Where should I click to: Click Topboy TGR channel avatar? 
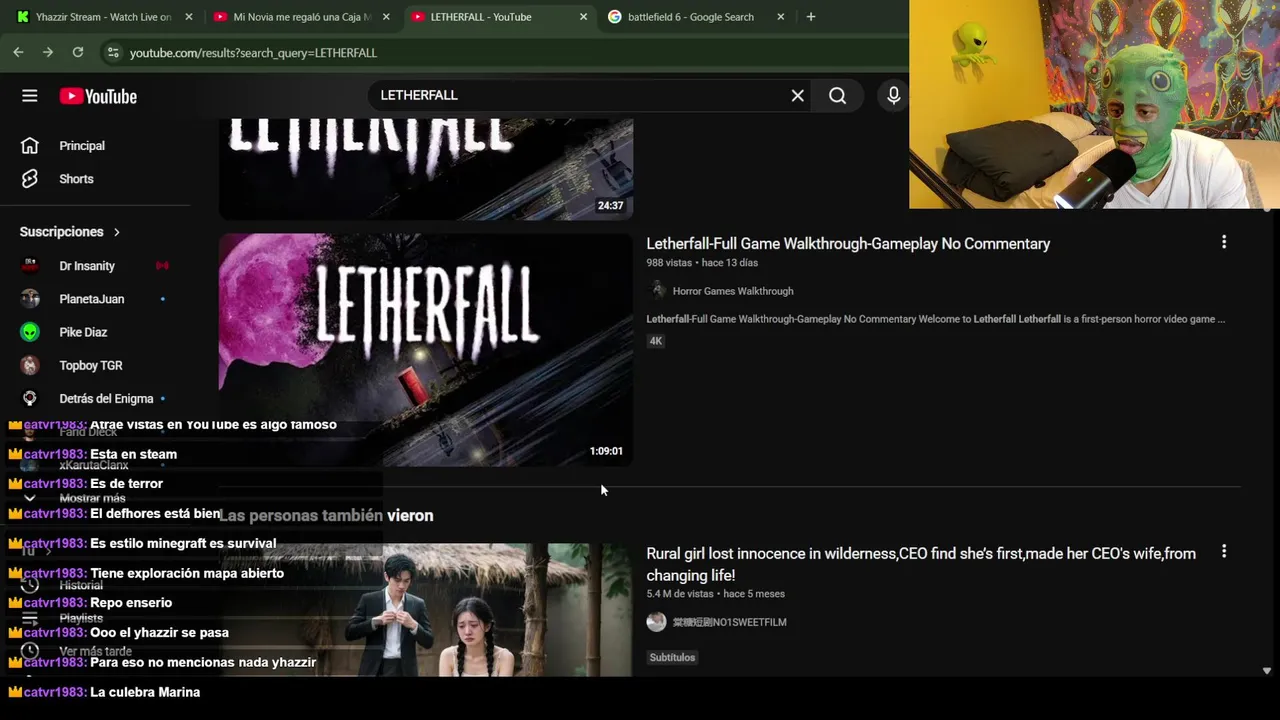30,365
